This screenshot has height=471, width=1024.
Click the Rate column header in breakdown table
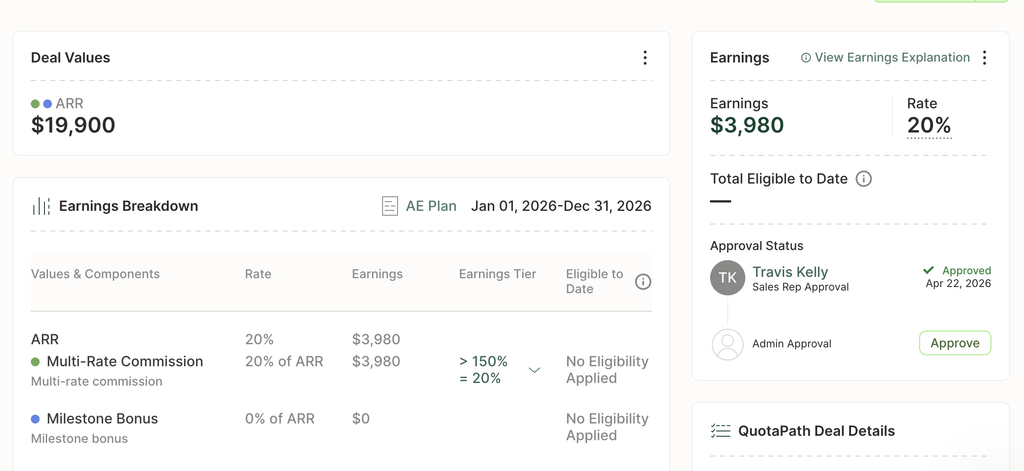(x=258, y=274)
